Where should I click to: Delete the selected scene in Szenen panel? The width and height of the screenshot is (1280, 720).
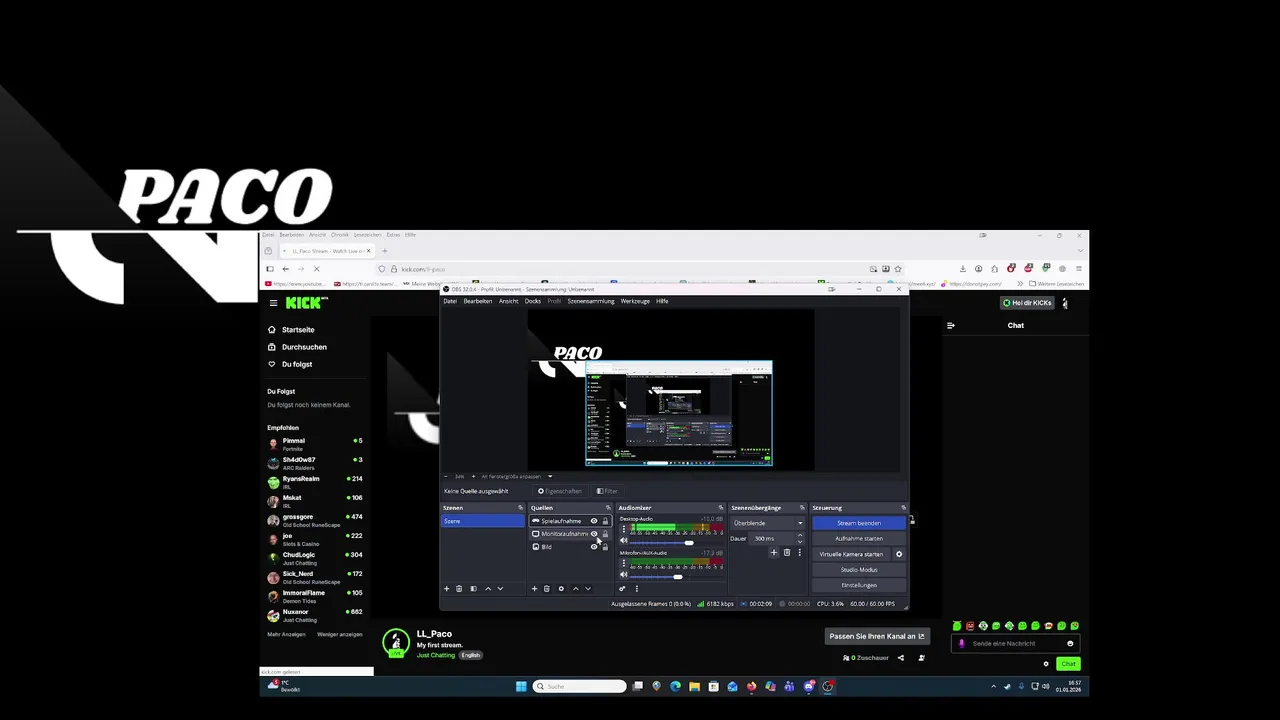pyautogui.click(x=459, y=589)
